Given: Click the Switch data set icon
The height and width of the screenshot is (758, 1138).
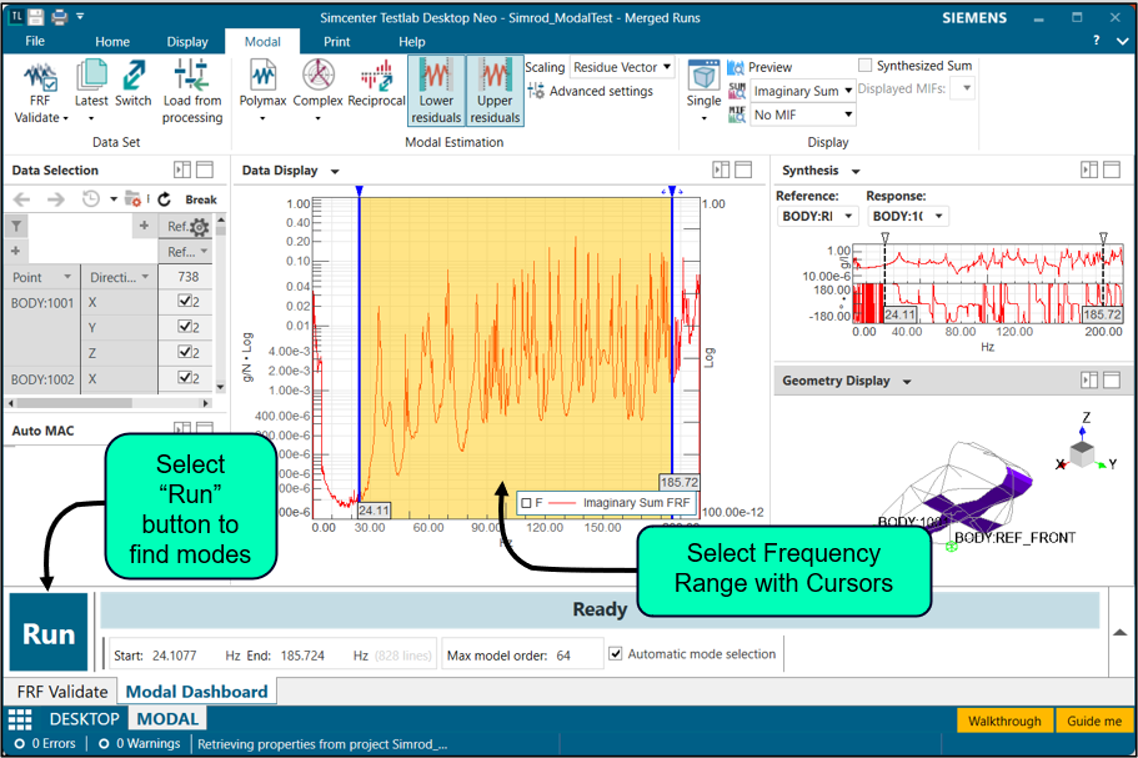Looking at the screenshot, I should point(133,78).
